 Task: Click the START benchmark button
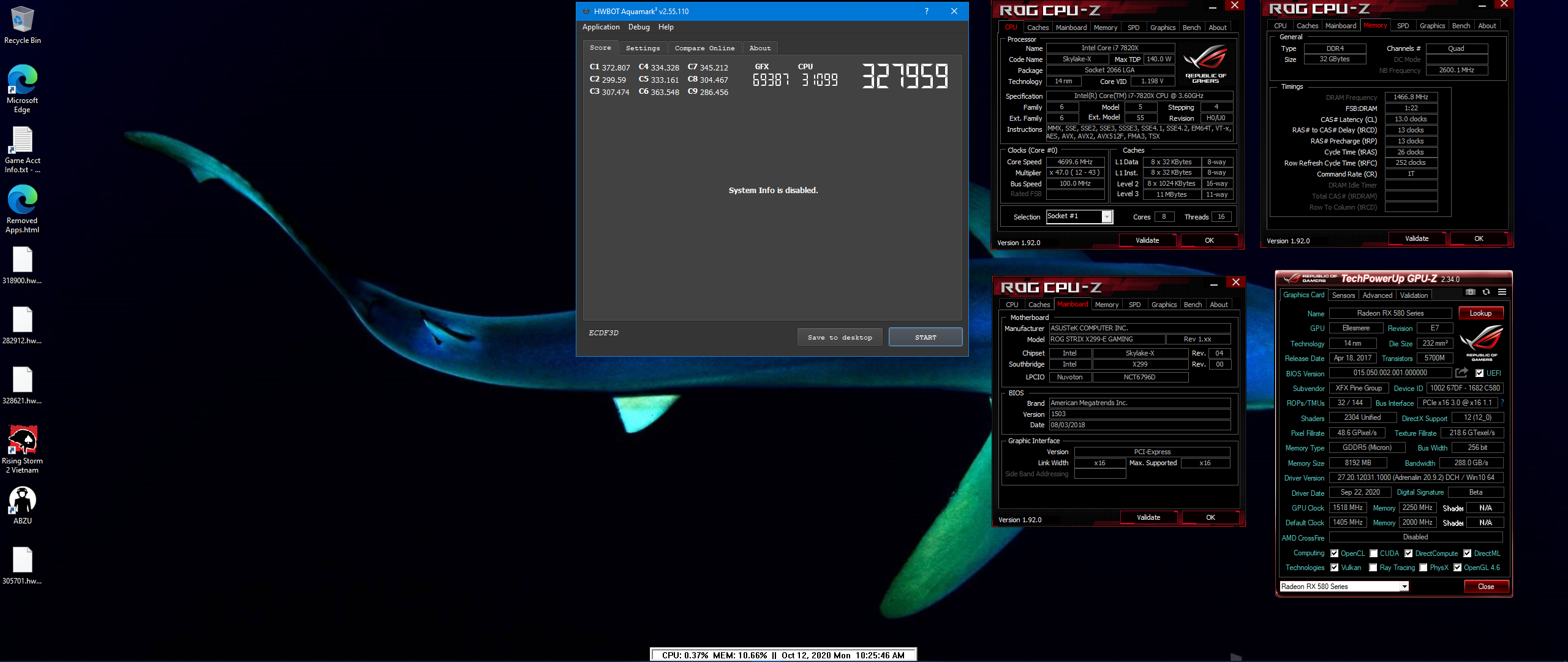(925, 337)
